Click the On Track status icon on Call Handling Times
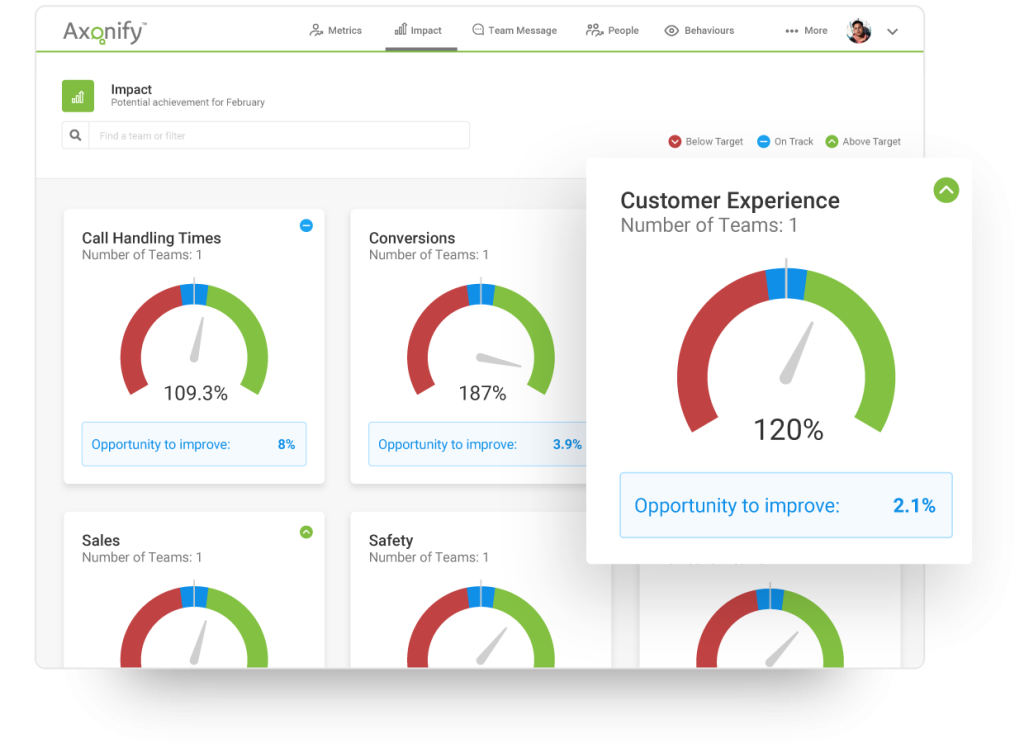 [x=306, y=226]
